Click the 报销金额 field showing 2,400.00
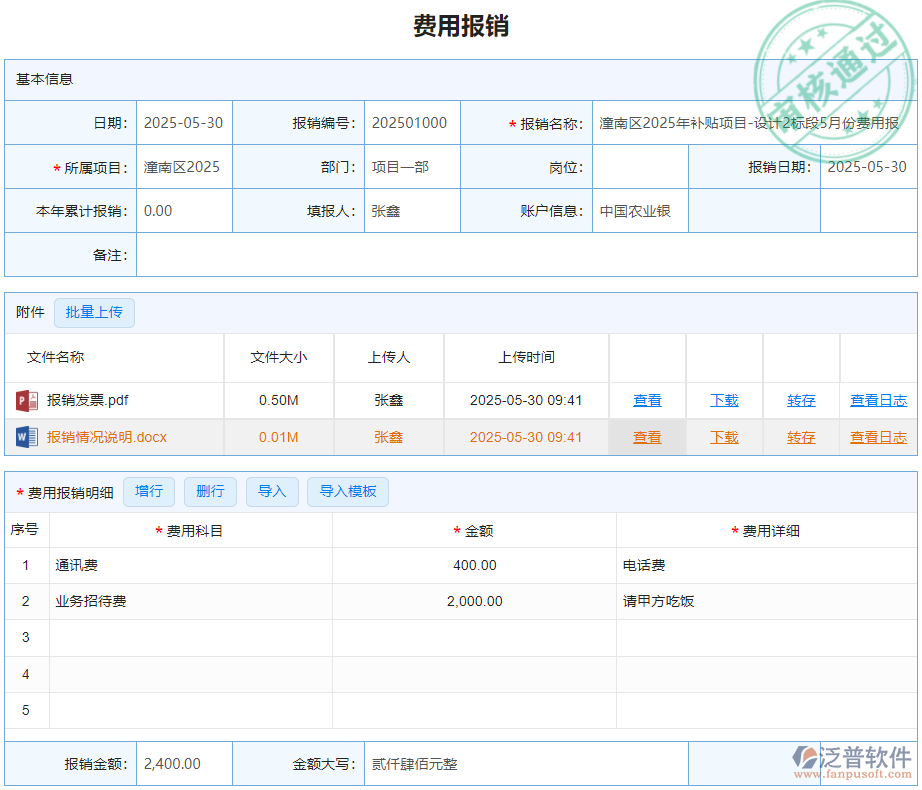The width and height of the screenshot is (922, 790). click(x=183, y=763)
